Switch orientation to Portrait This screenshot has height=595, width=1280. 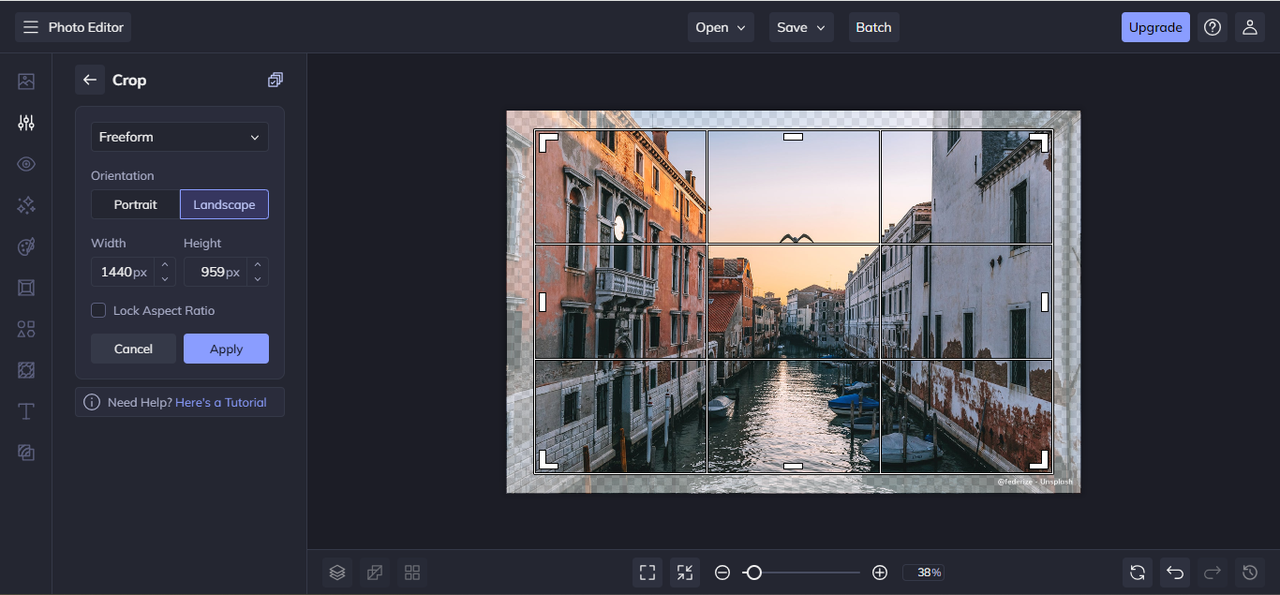(135, 204)
